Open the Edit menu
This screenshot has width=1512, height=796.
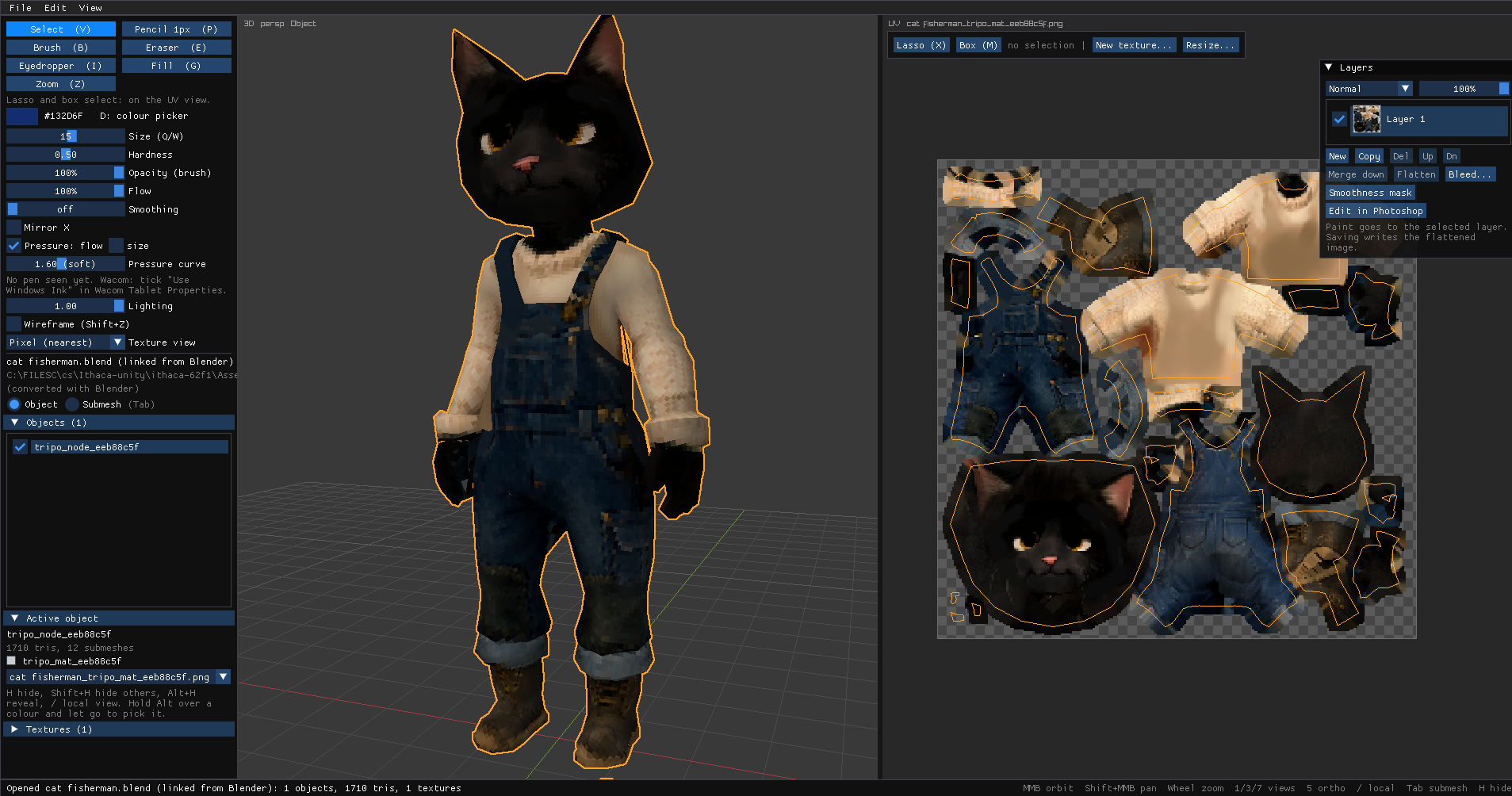click(56, 8)
